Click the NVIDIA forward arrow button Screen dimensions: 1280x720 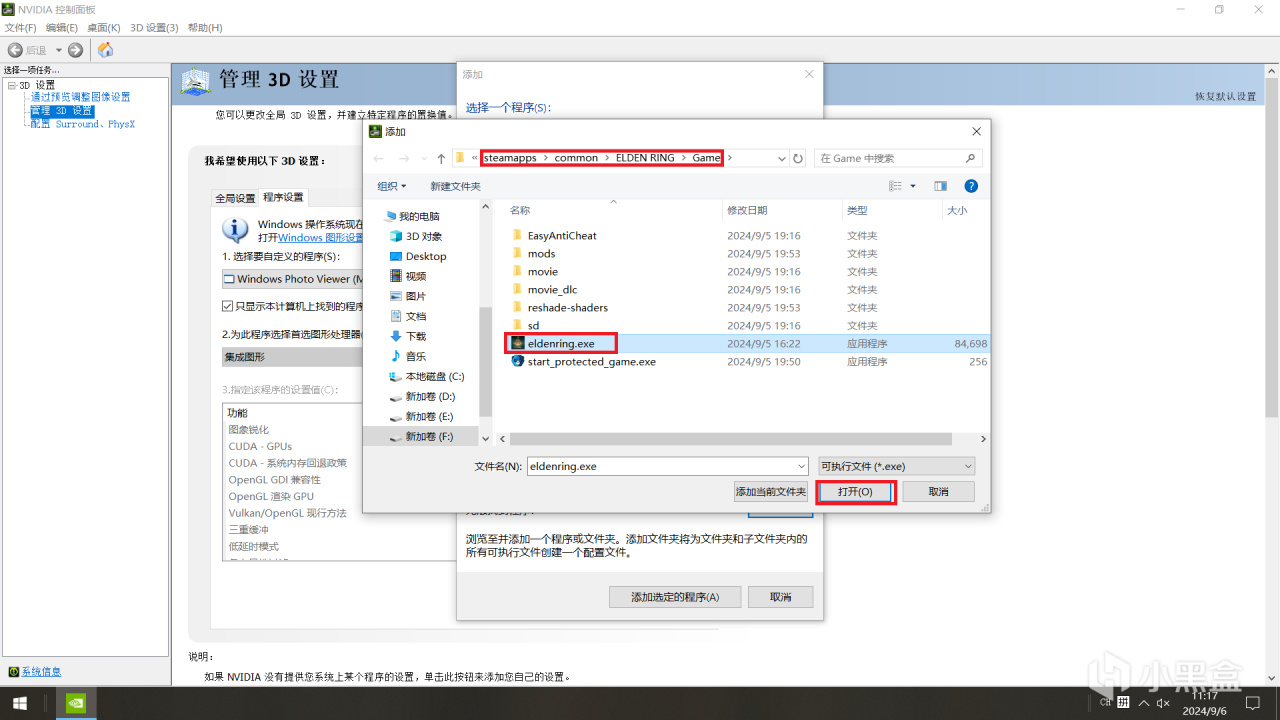pos(75,50)
